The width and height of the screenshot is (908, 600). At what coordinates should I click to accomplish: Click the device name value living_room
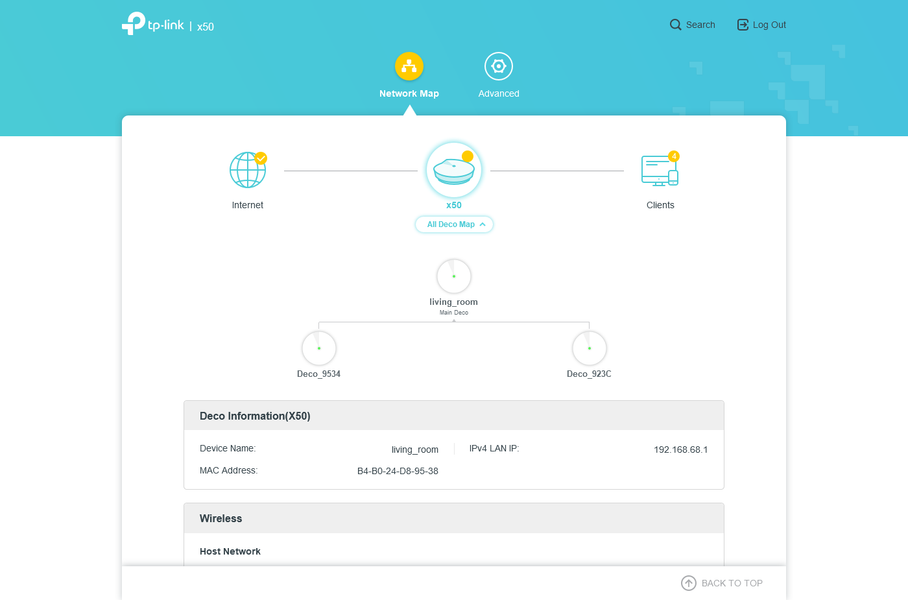(x=415, y=449)
